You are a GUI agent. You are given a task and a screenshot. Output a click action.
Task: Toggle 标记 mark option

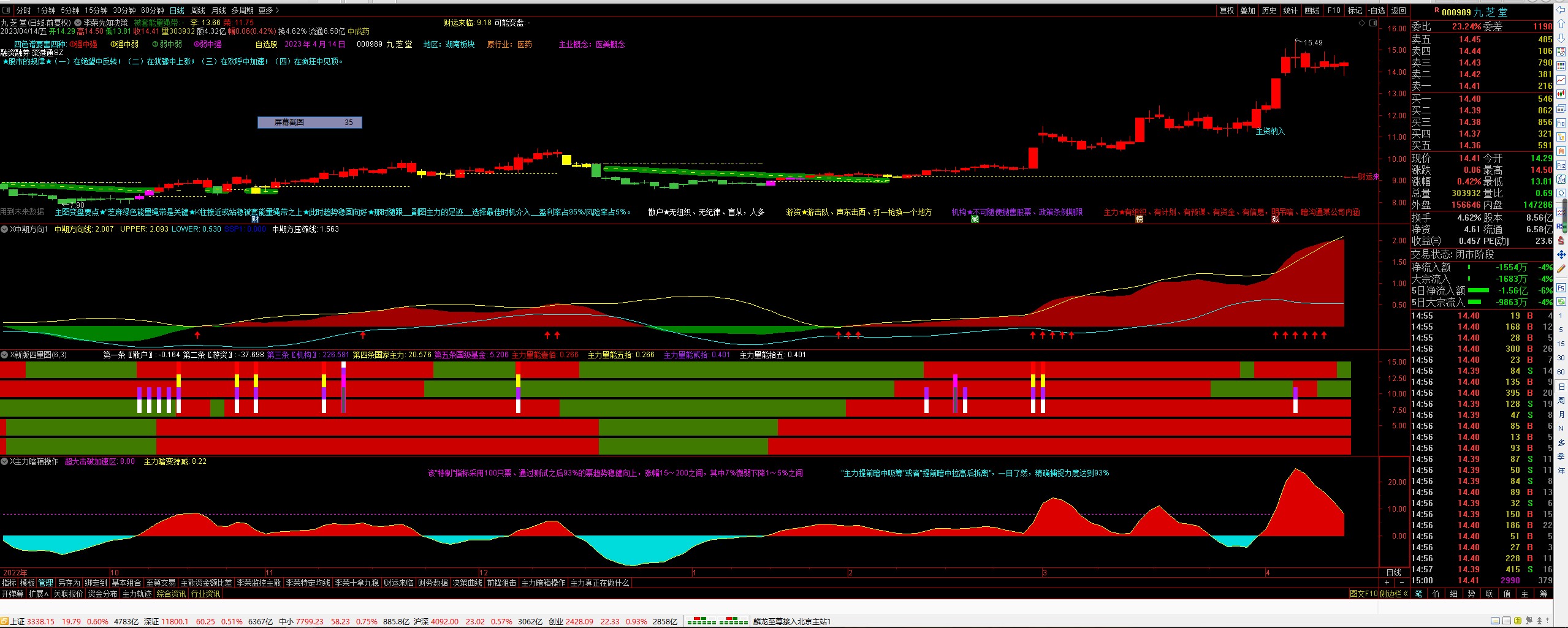pyautogui.click(x=1355, y=10)
